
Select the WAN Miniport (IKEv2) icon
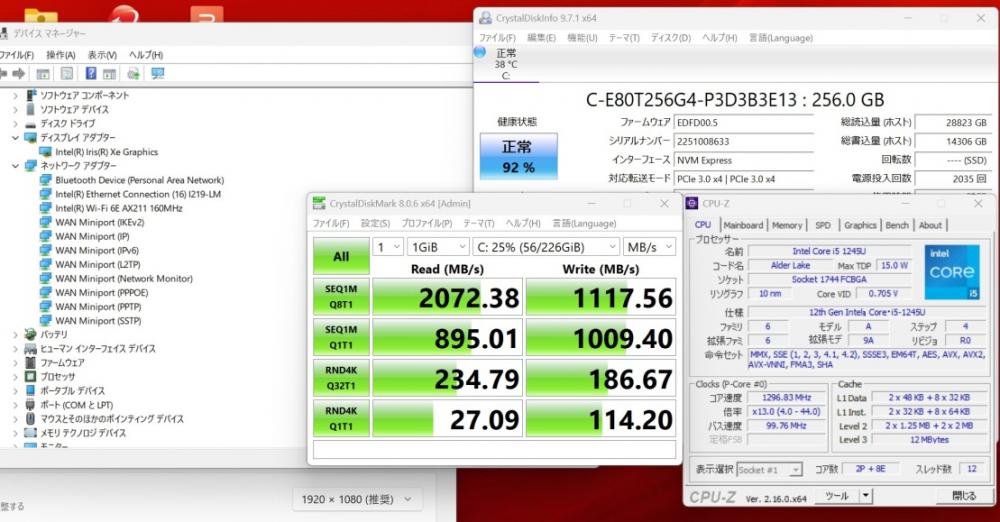45,222
